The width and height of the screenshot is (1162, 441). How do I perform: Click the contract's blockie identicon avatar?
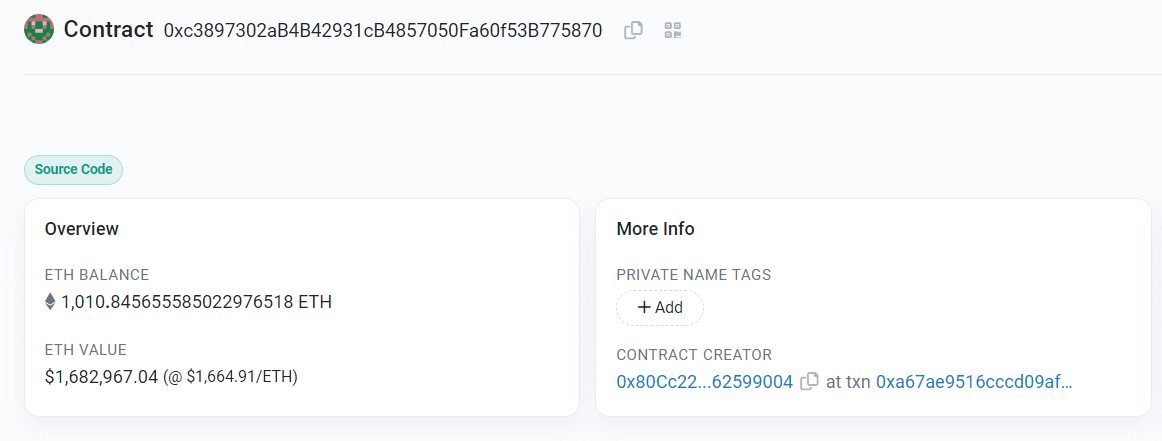tap(39, 30)
